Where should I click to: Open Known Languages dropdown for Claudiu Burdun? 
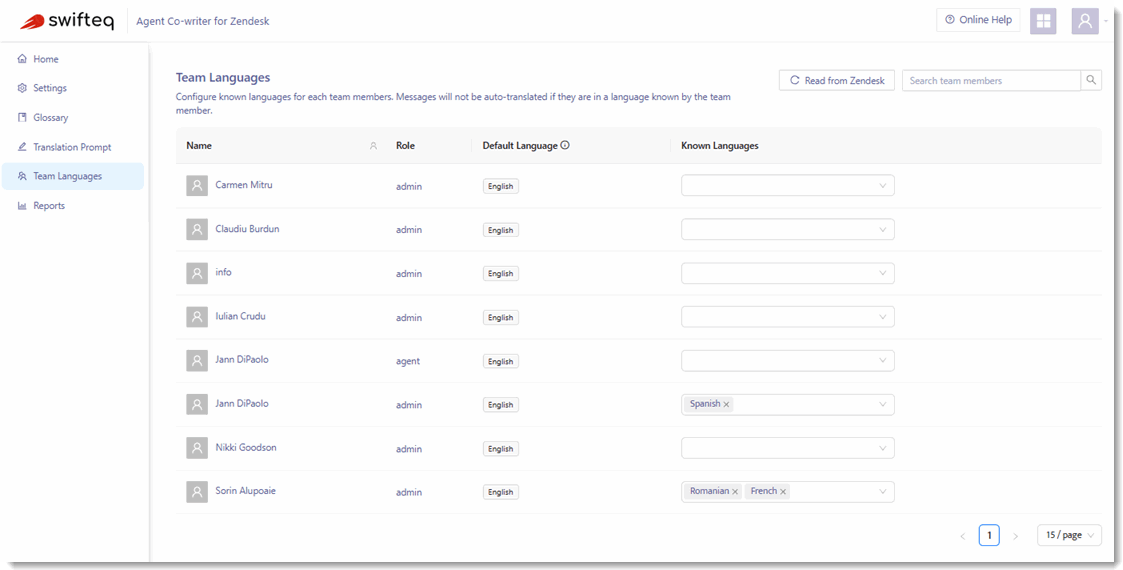788,229
